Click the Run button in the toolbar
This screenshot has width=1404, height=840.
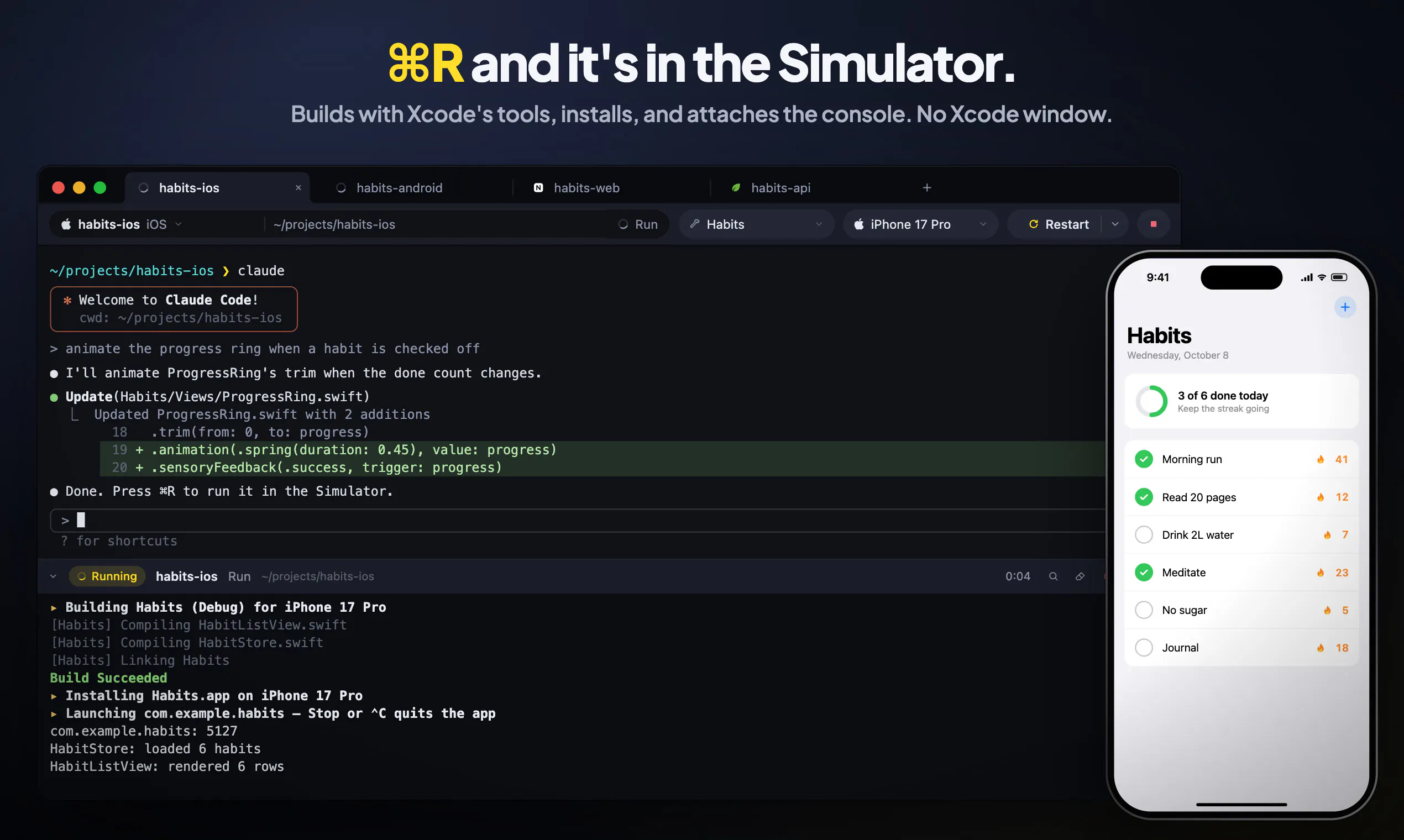[x=638, y=224]
